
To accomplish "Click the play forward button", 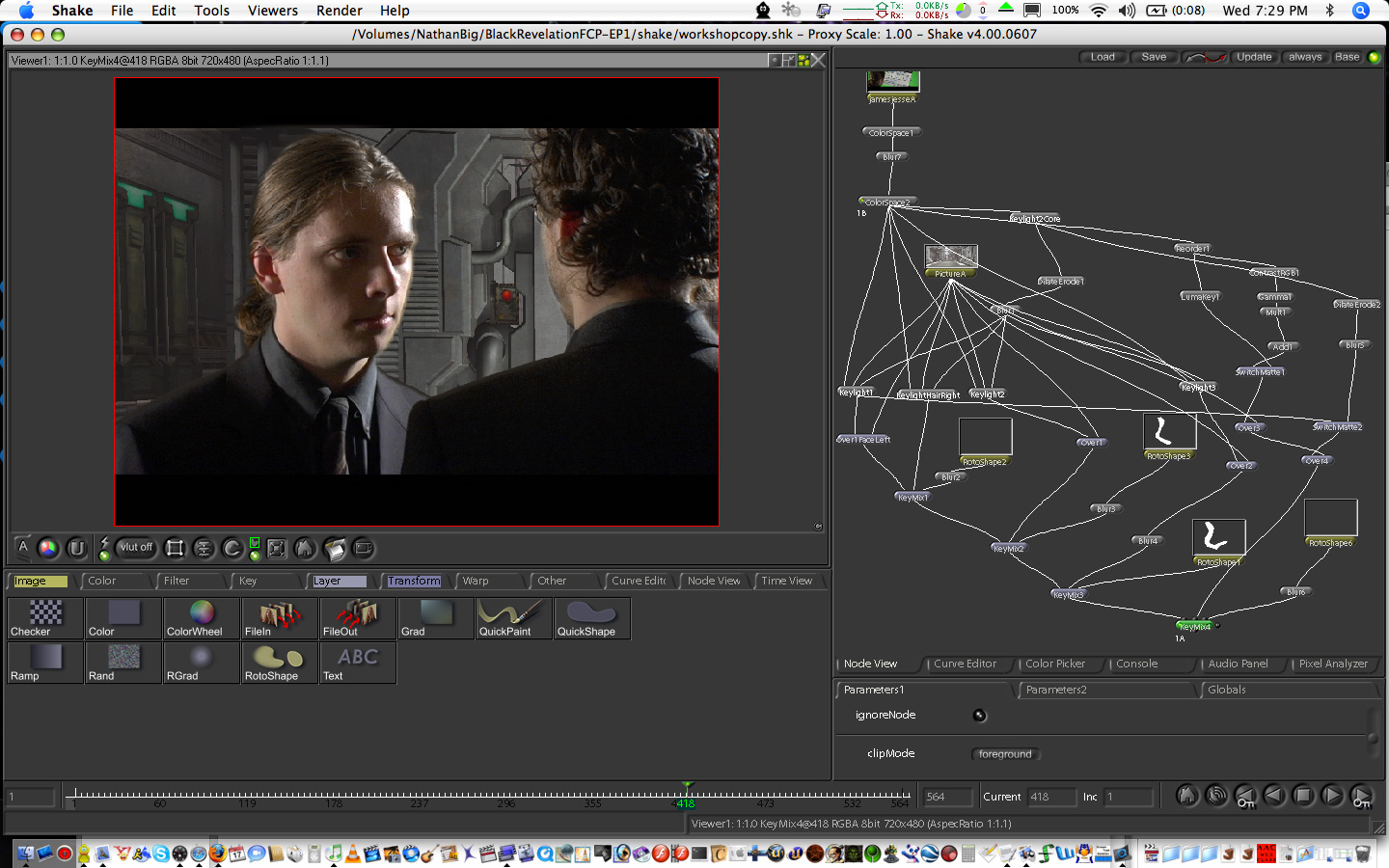I will [x=1332, y=796].
